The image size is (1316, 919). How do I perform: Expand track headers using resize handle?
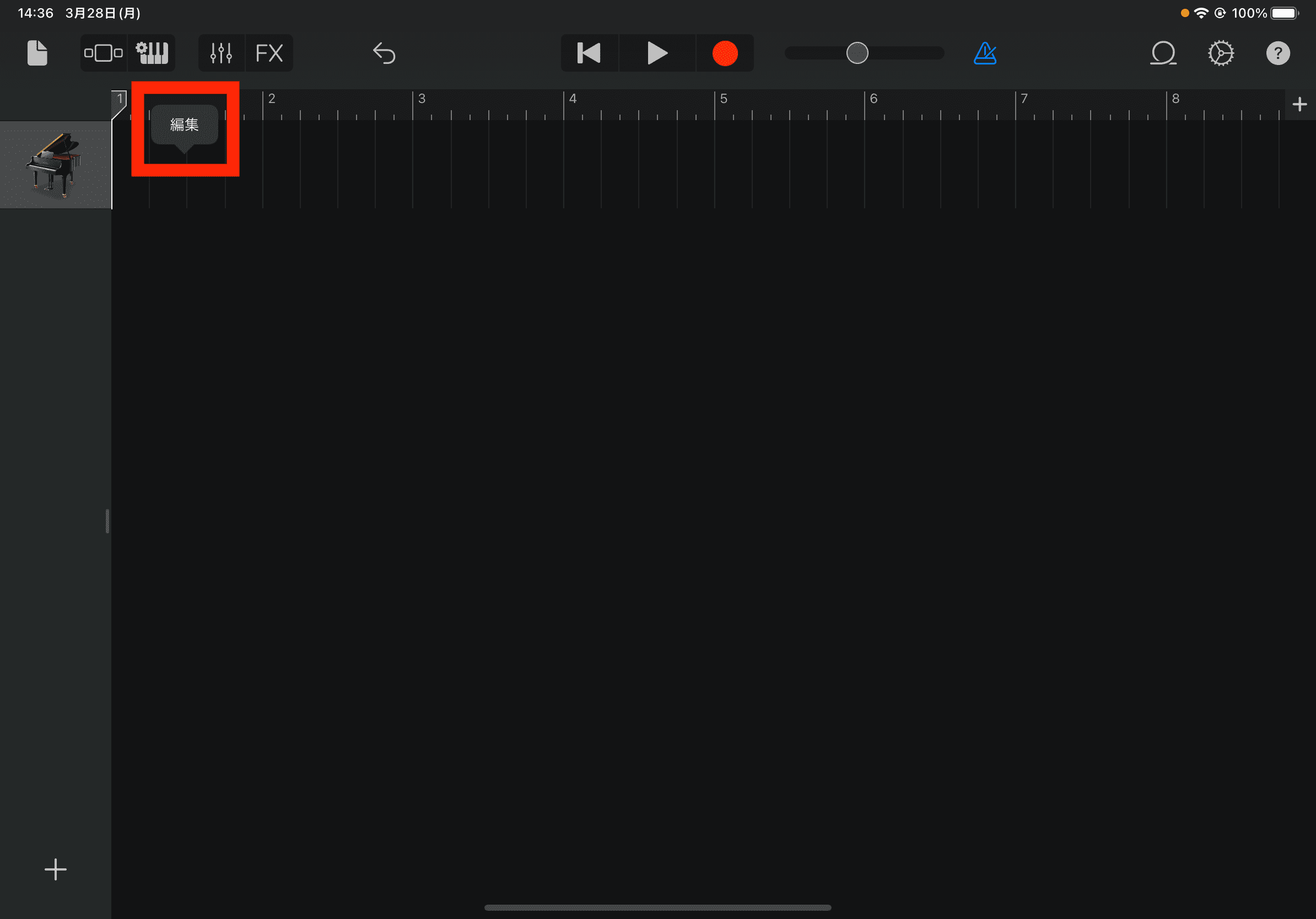(x=107, y=521)
